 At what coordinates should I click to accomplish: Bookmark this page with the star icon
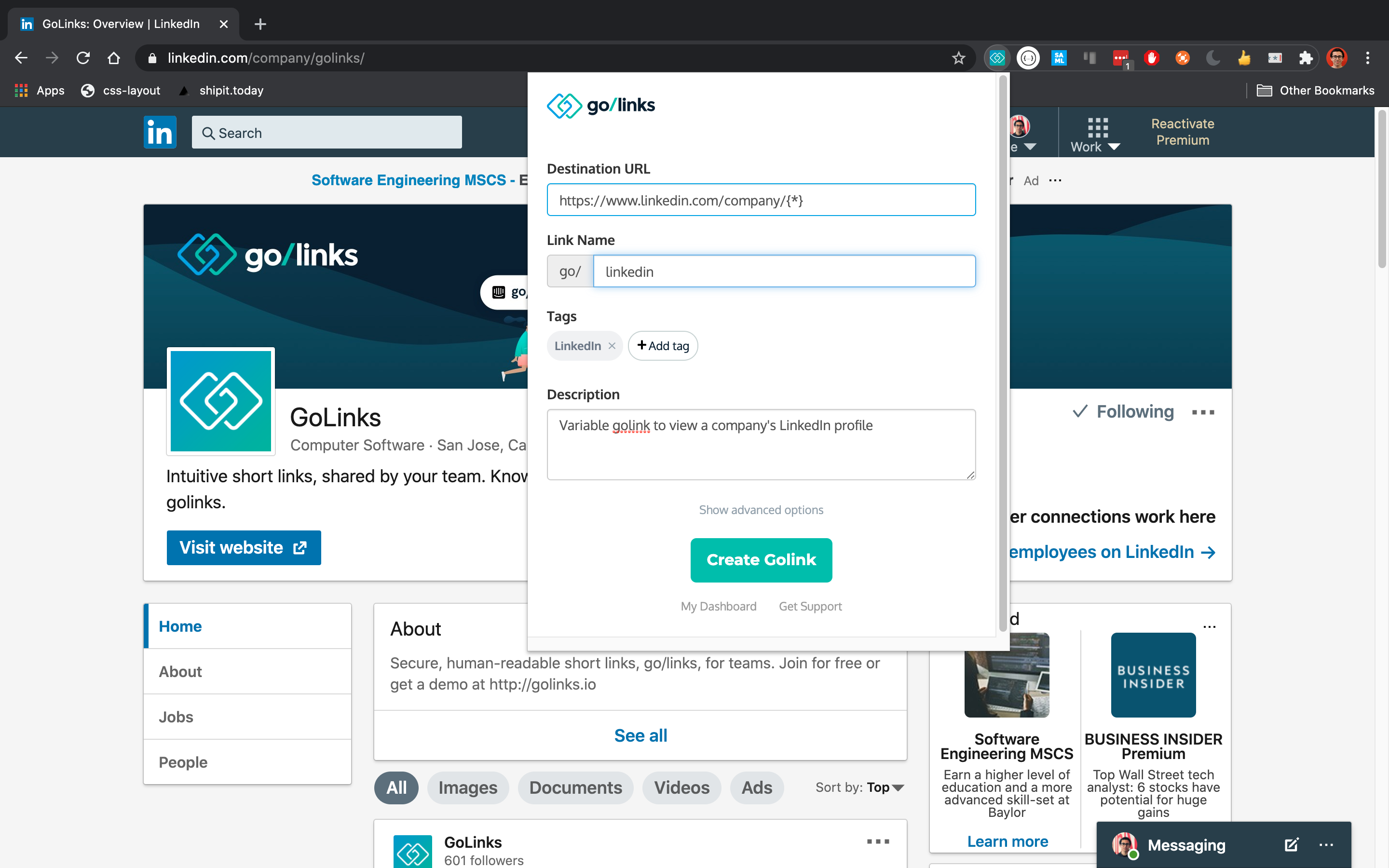click(x=958, y=58)
